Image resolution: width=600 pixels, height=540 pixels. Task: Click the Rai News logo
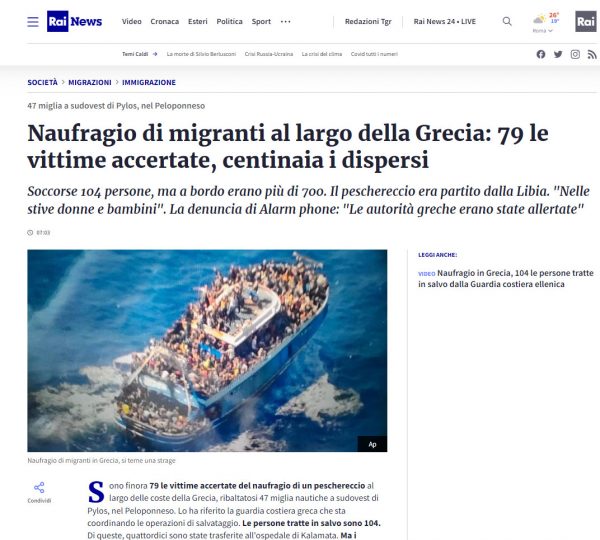pos(75,21)
